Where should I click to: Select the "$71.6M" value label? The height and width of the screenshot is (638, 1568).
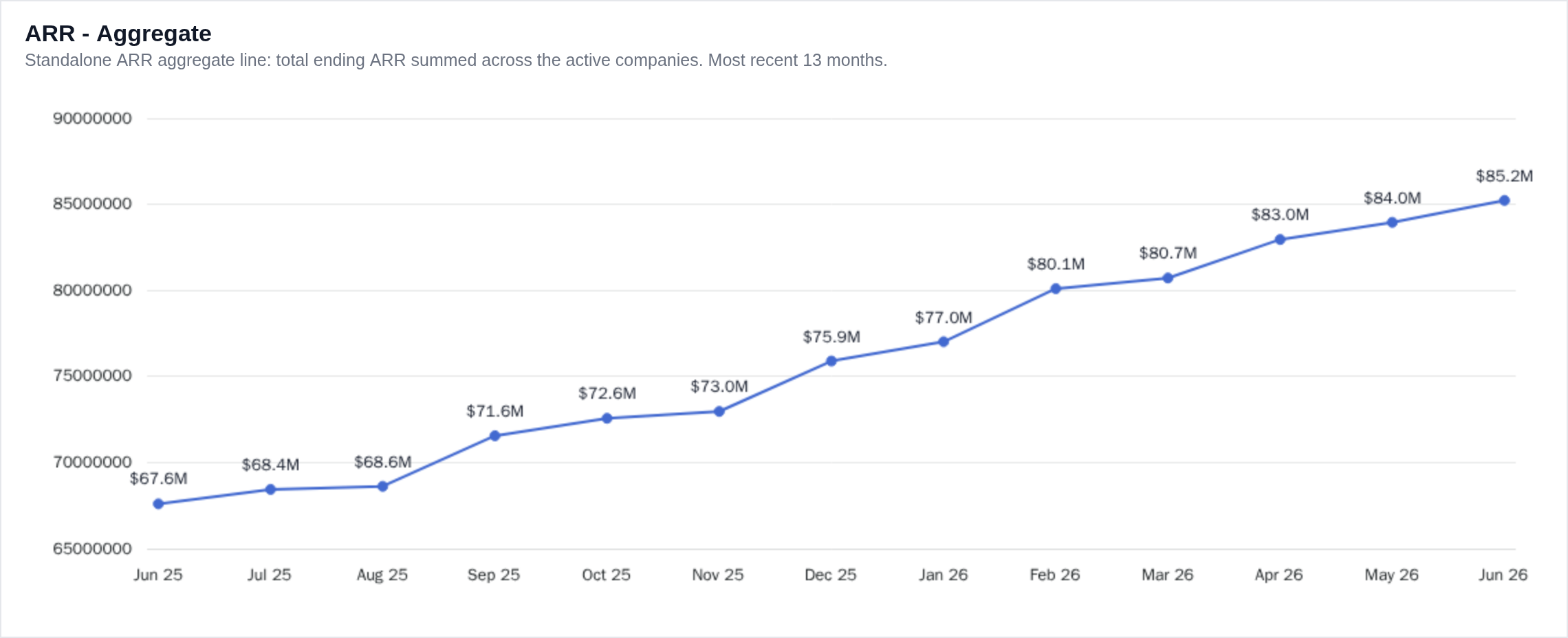tap(494, 411)
